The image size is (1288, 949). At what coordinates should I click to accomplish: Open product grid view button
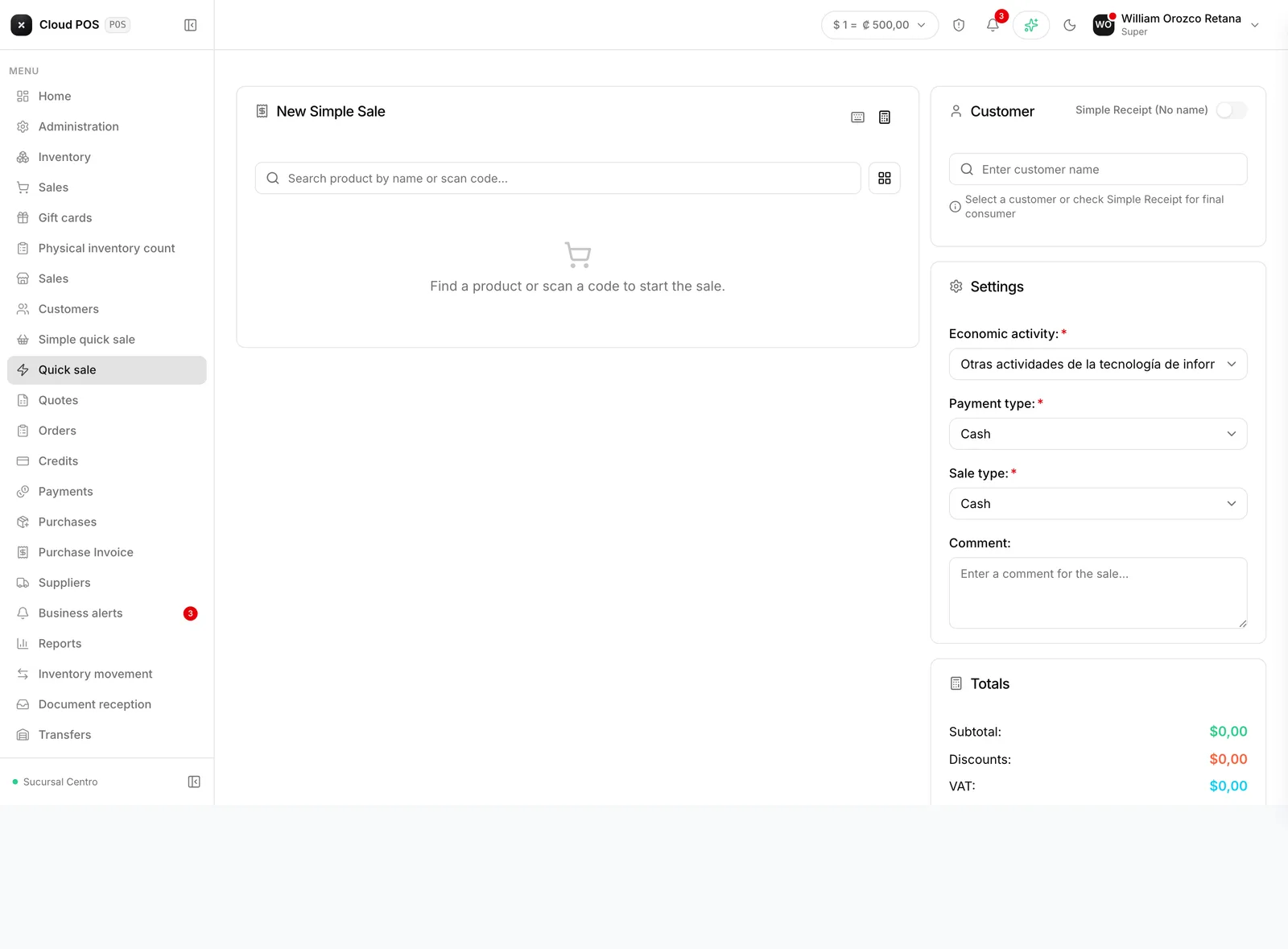884,178
